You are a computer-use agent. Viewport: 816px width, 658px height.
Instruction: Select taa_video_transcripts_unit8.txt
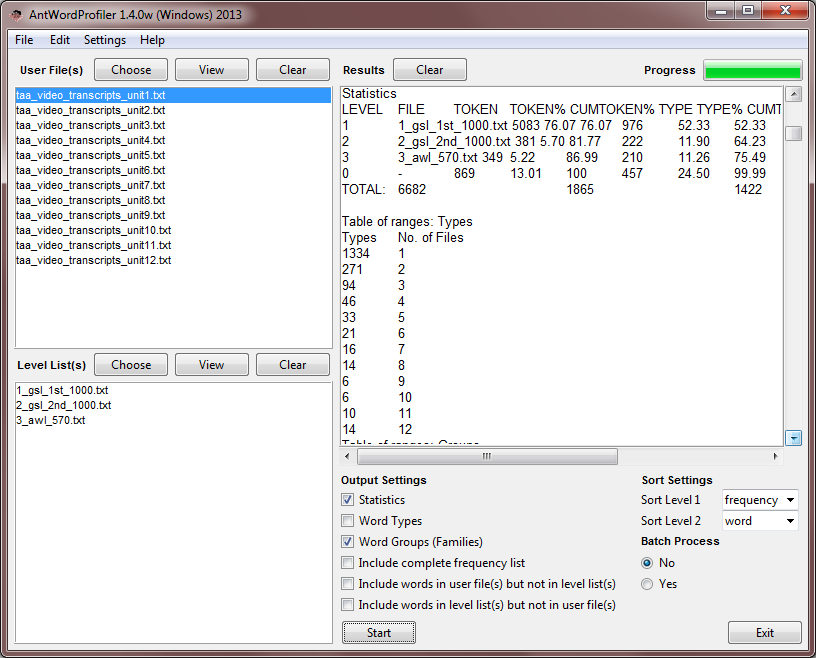pyautogui.click(x=173, y=200)
